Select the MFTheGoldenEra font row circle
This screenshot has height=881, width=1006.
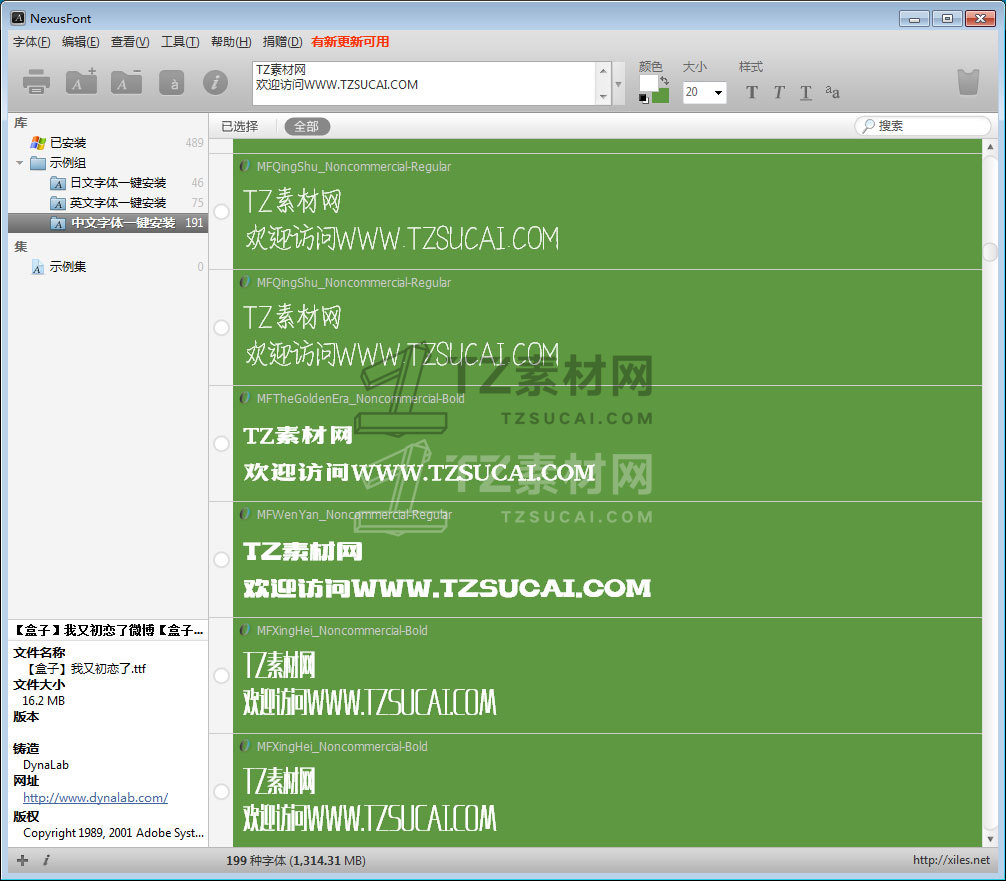[221, 443]
